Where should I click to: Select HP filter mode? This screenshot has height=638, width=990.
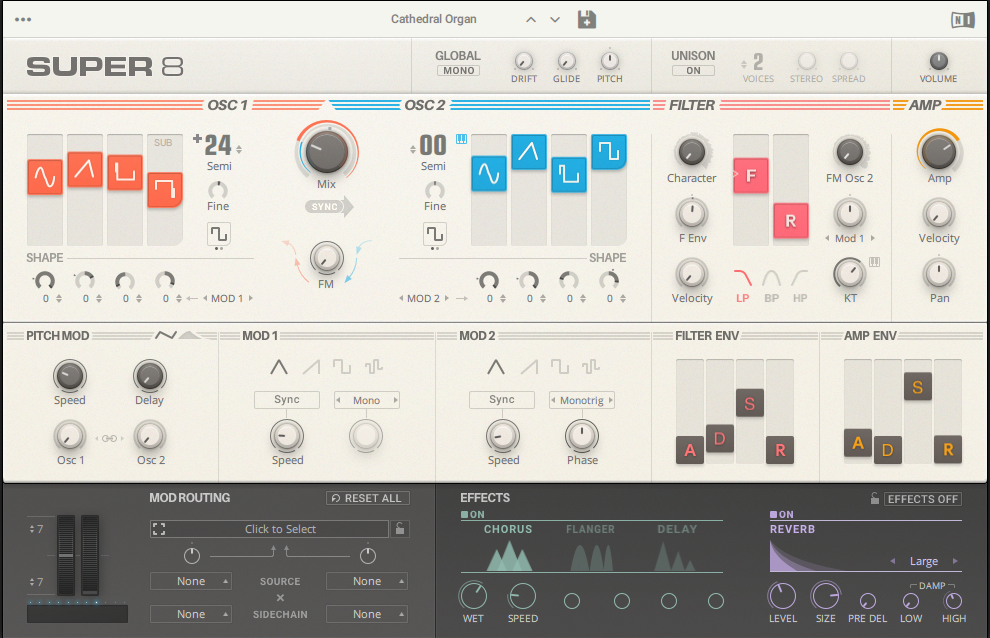(800, 286)
